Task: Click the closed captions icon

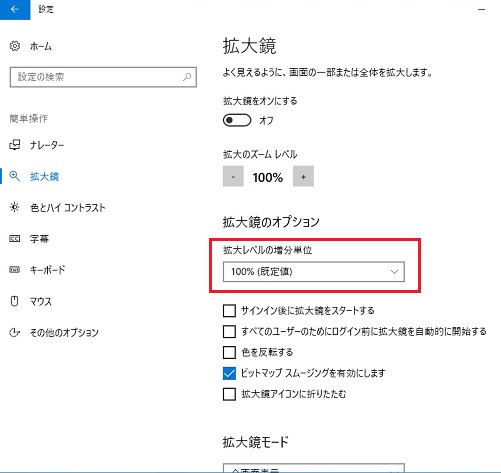Action: pos(15,239)
